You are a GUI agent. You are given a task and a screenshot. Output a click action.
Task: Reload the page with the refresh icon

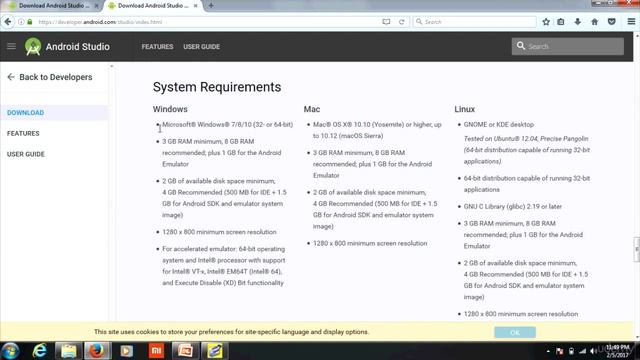[x=402, y=22]
